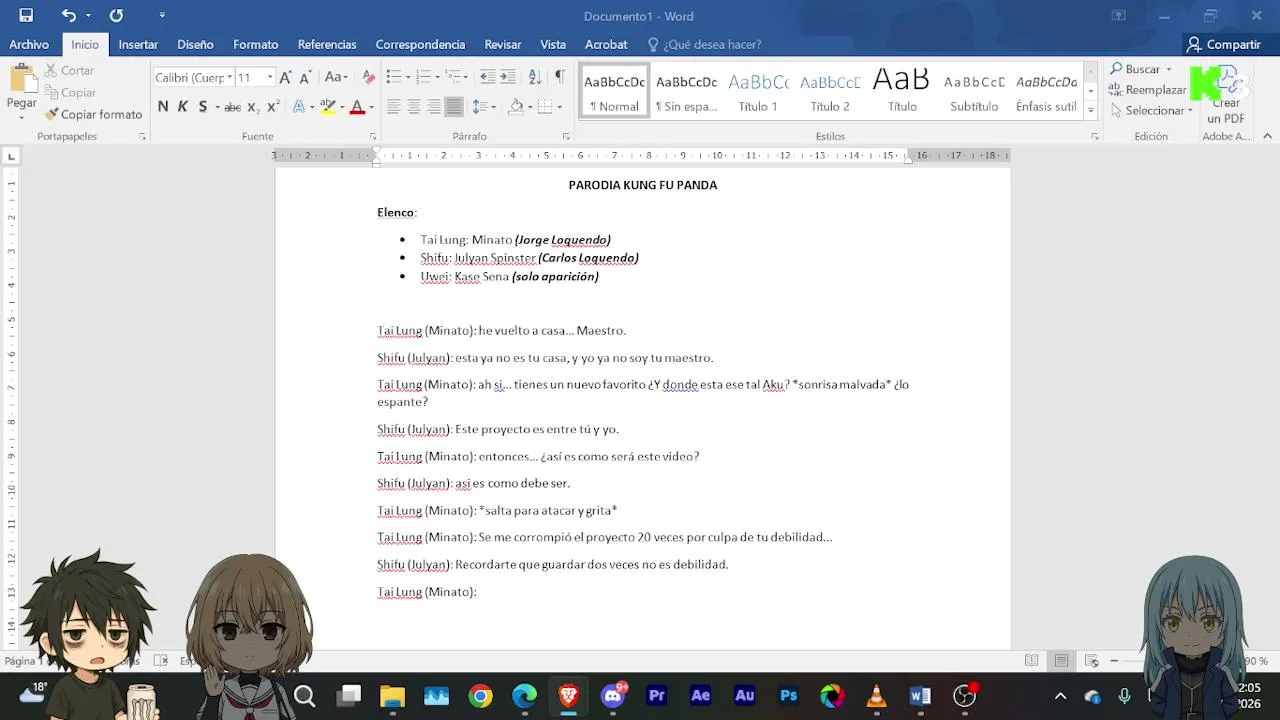Viewport: 1280px width, 720px height.
Task: Open the Archivo menu
Action: pos(29,44)
